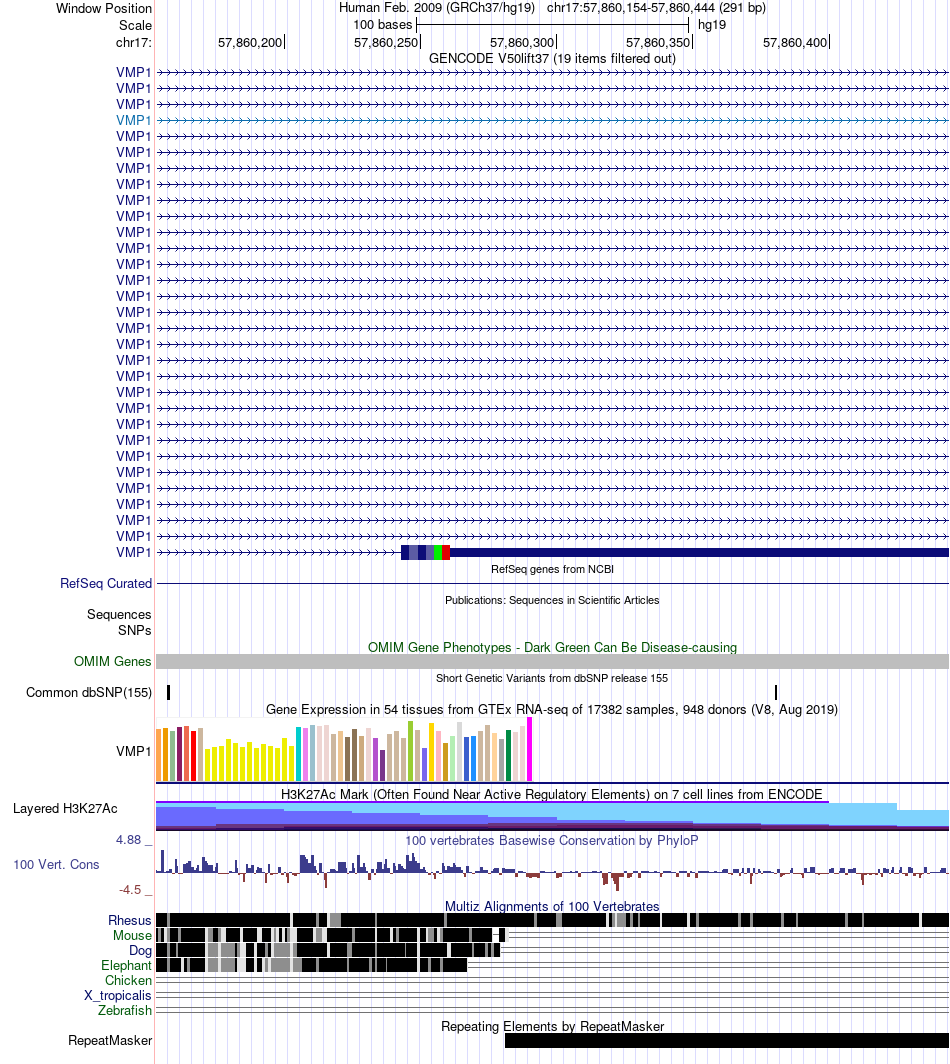Click the 4.88 upper scale value
Image resolution: width=950 pixels, height=1064 pixels.
click(128, 840)
